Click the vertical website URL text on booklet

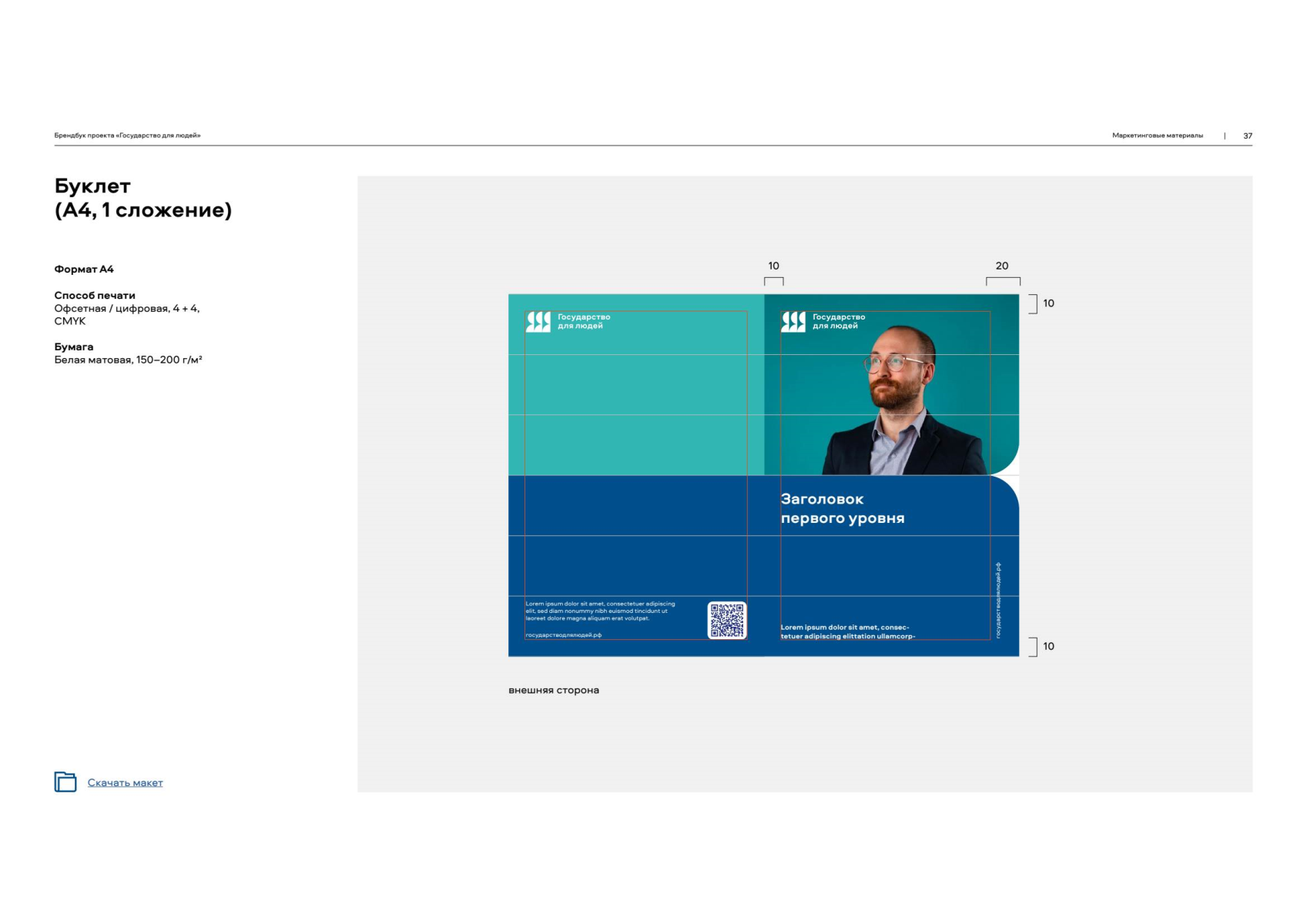(x=998, y=600)
